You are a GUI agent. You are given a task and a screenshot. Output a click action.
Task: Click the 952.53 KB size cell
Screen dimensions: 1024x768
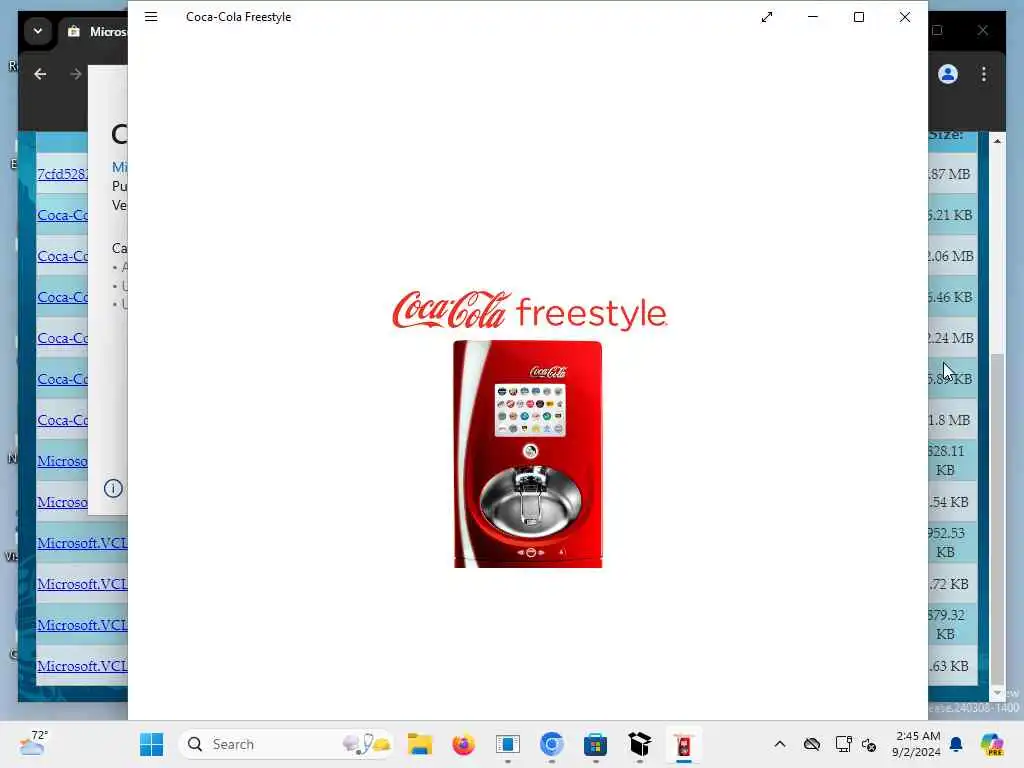pyautogui.click(x=952, y=543)
